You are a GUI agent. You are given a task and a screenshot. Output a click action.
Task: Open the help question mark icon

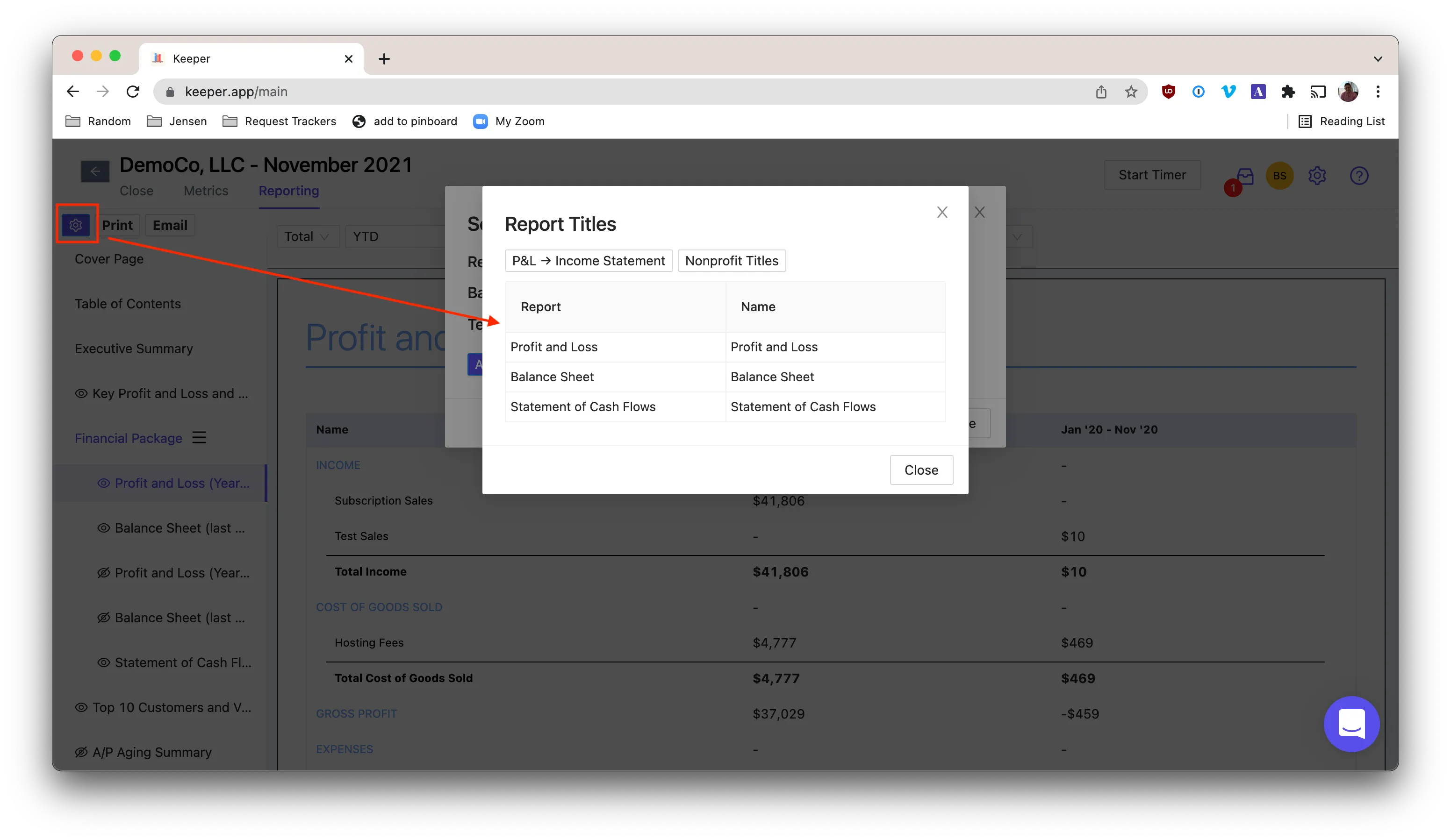[1359, 176]
